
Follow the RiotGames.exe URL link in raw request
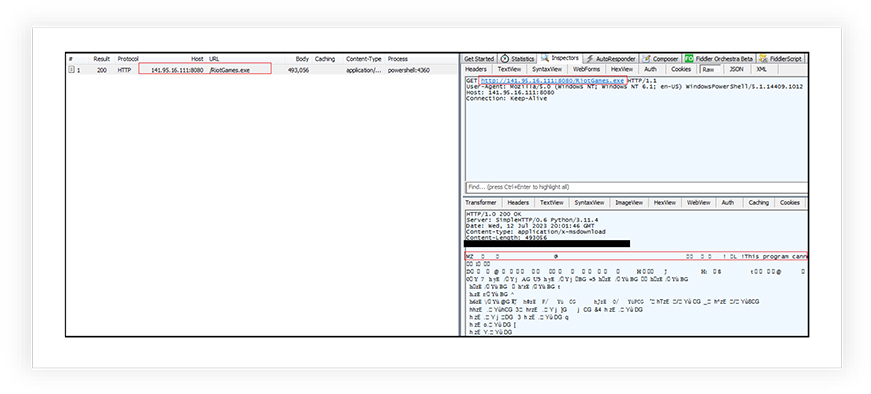tap(552, 81)
